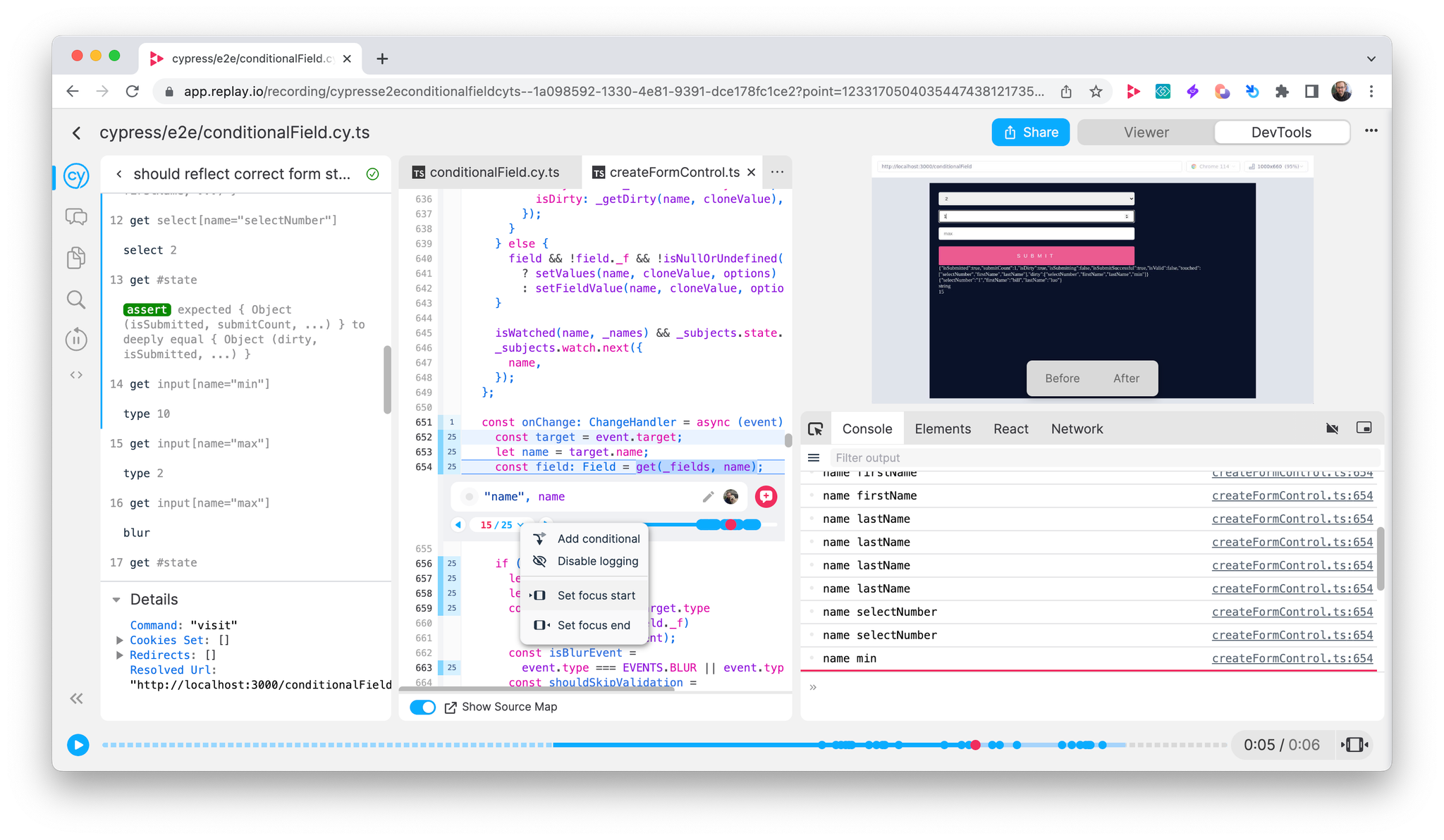
Task: Open a new browser tab
Action: (x=382, y=59)
